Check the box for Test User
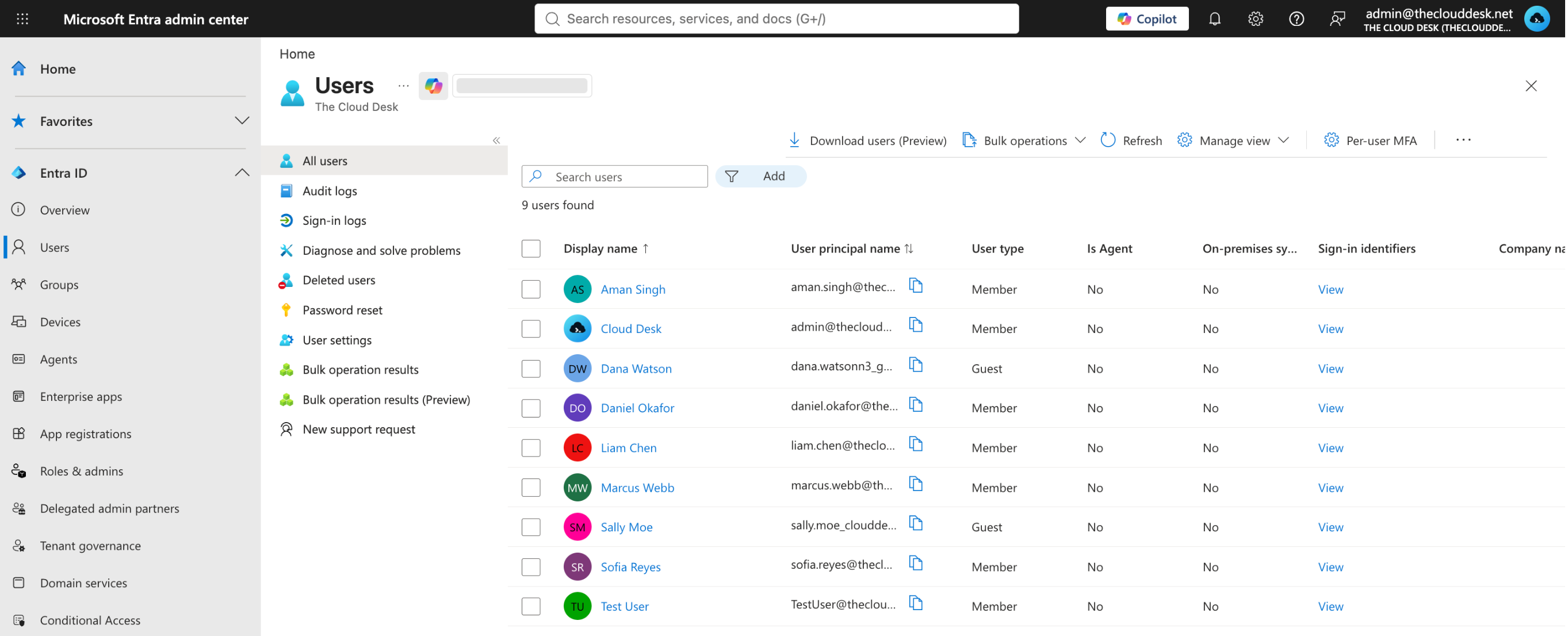 tap(531, 606)
